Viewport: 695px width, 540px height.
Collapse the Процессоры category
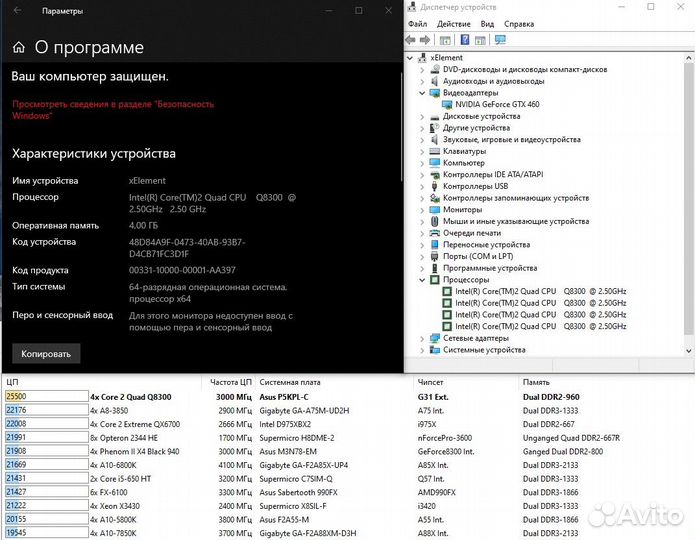(x=422, y=280)
